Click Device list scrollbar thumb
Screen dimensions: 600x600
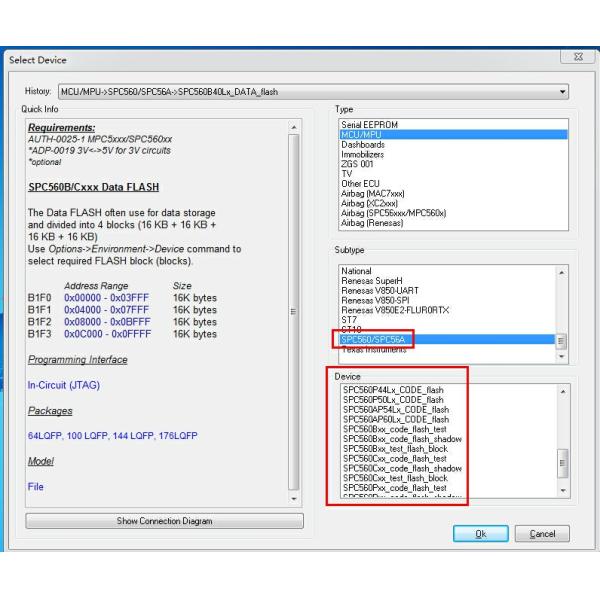pyautogui.click(x=562, y=463)
